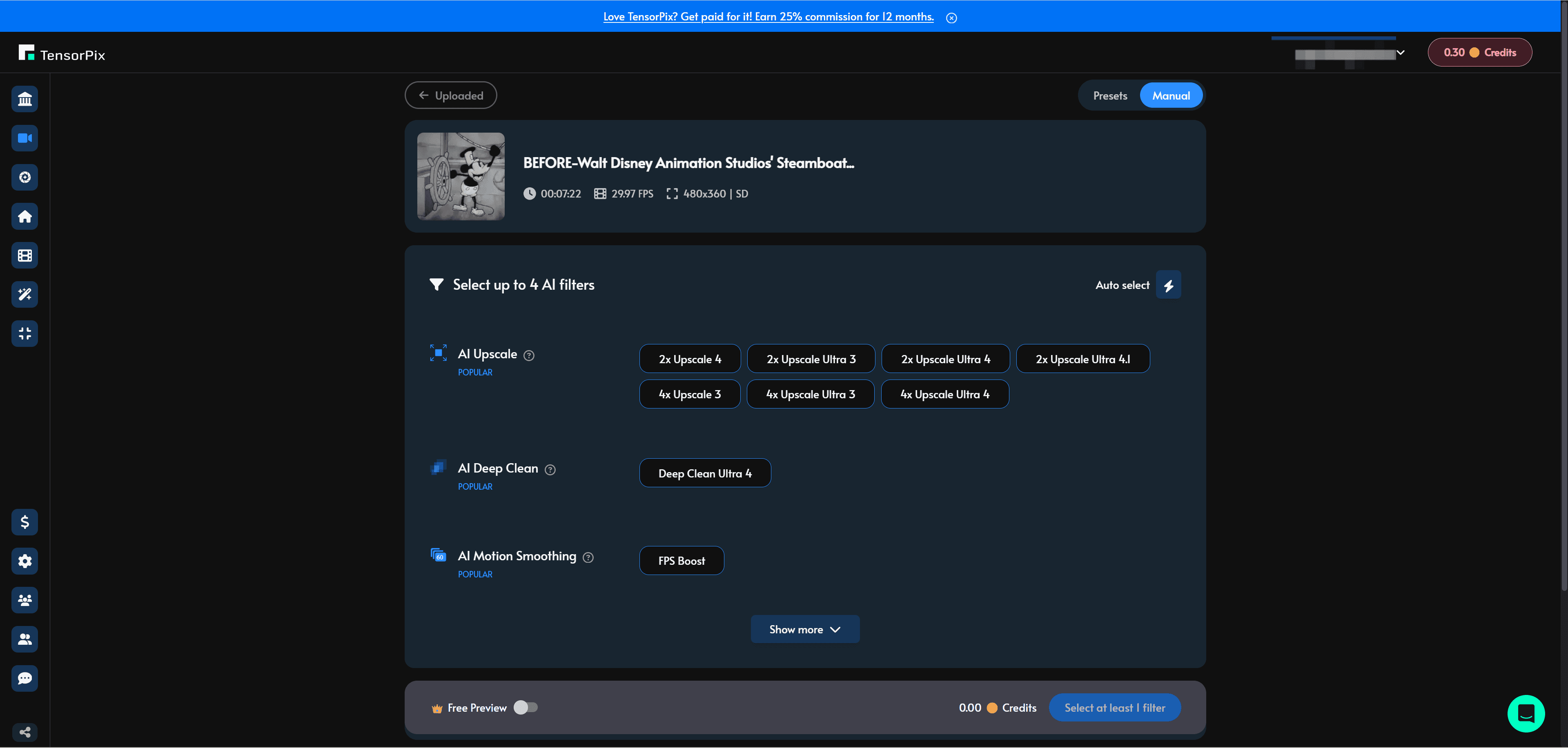
Task: Select the magic wand icon in sidebar
Action: tap(25, 294)
